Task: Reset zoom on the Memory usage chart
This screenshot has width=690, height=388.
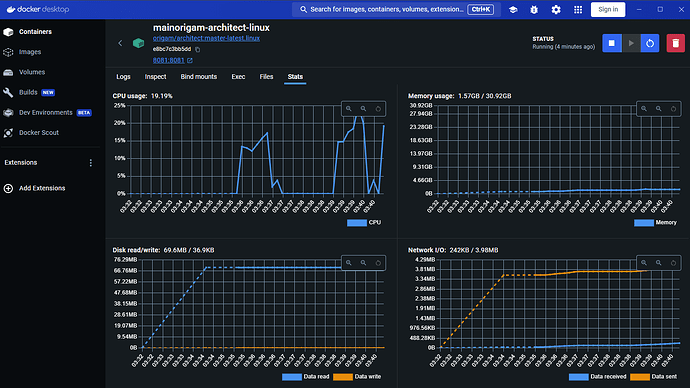Action: tap(673, 109)
